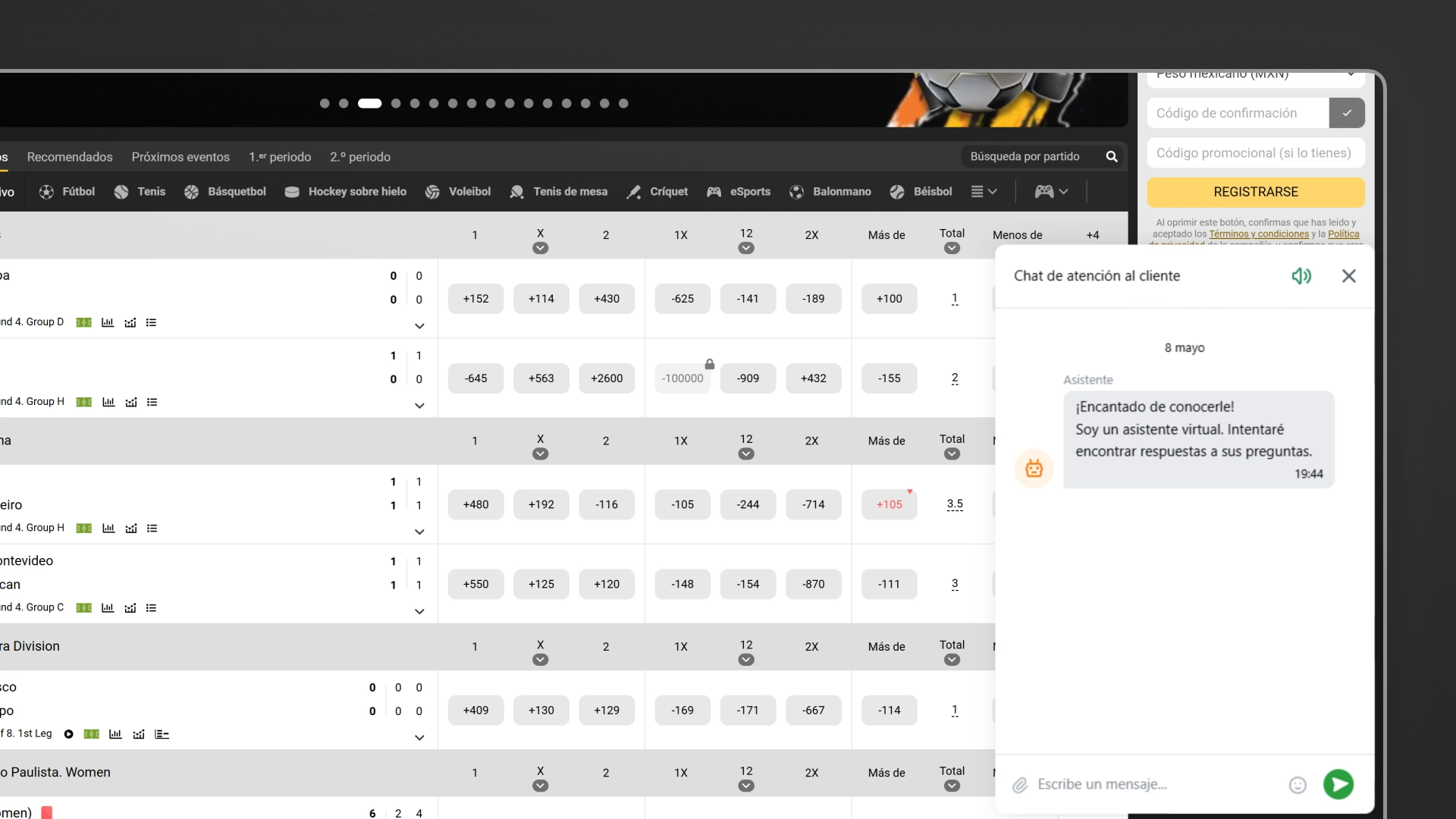Viewport: 1456px width, 819px height.
Task: Select -667 odds under 2X
Action: [x=813, y=711]
